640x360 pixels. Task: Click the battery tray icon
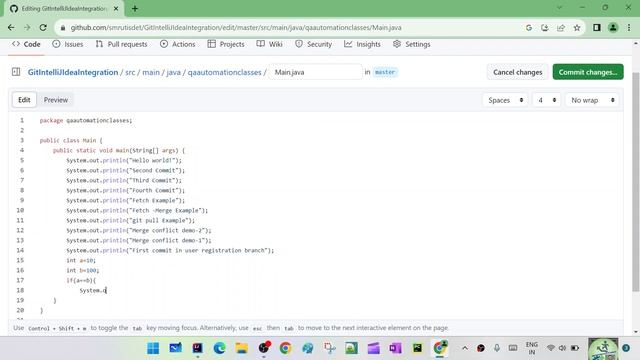(575, 348)
